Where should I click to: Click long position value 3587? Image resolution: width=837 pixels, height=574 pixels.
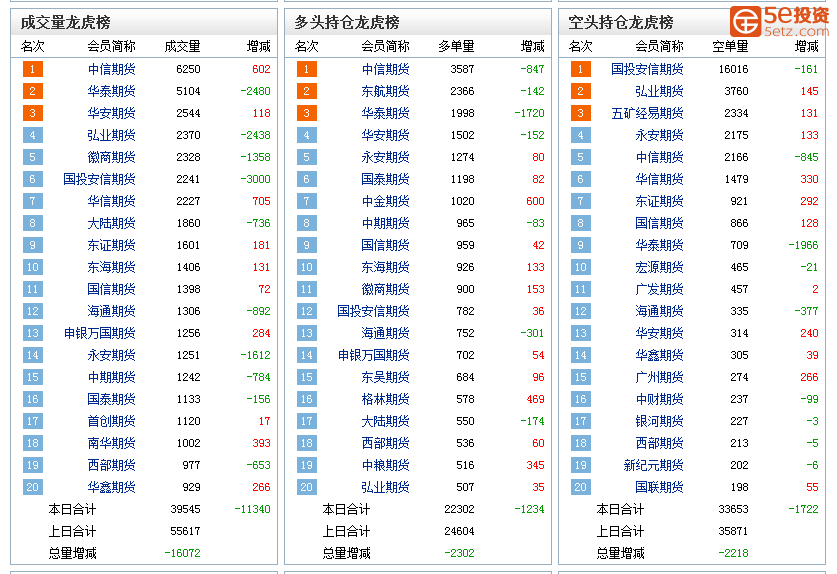[462, 69]
